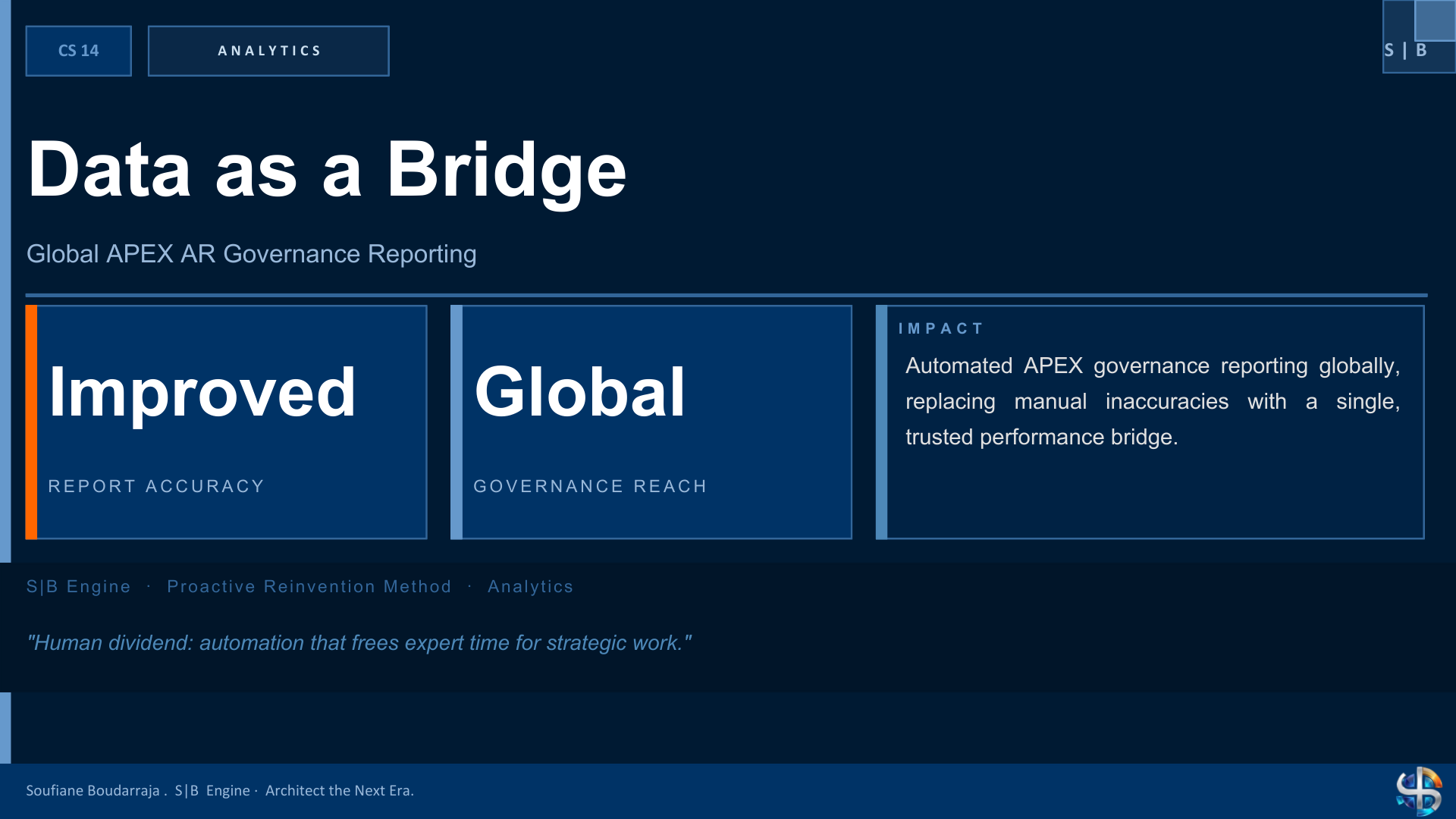The width and height of the screenshot is (1456, 819).
Task: Click the ANALYTICS tag box
Action: click(268, 51)
